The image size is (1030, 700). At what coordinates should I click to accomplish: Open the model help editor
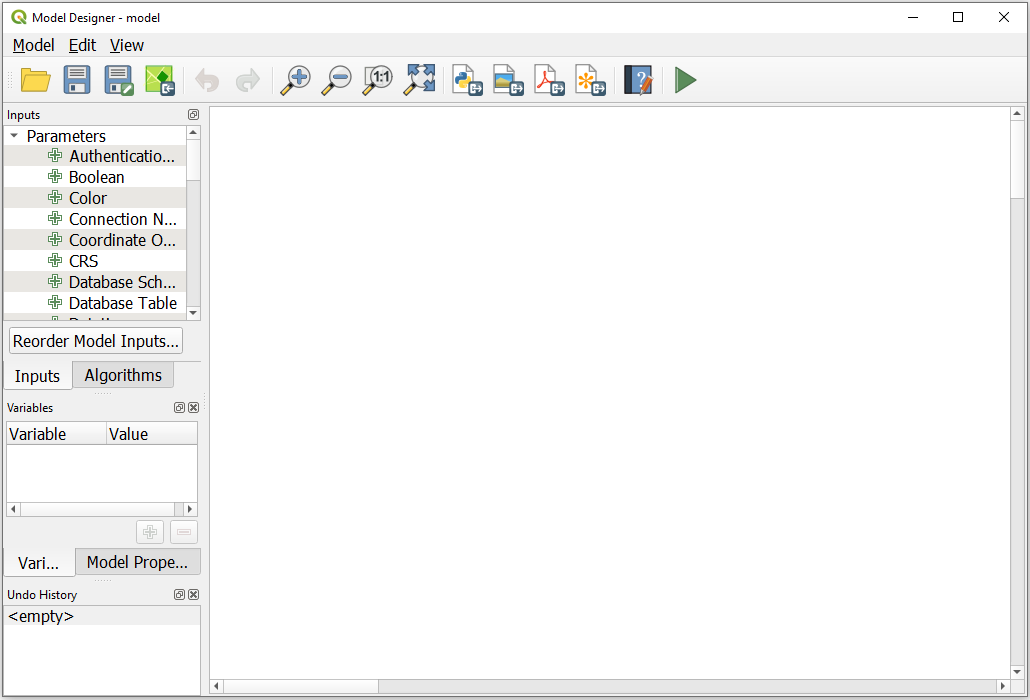(x=638, y=80)
